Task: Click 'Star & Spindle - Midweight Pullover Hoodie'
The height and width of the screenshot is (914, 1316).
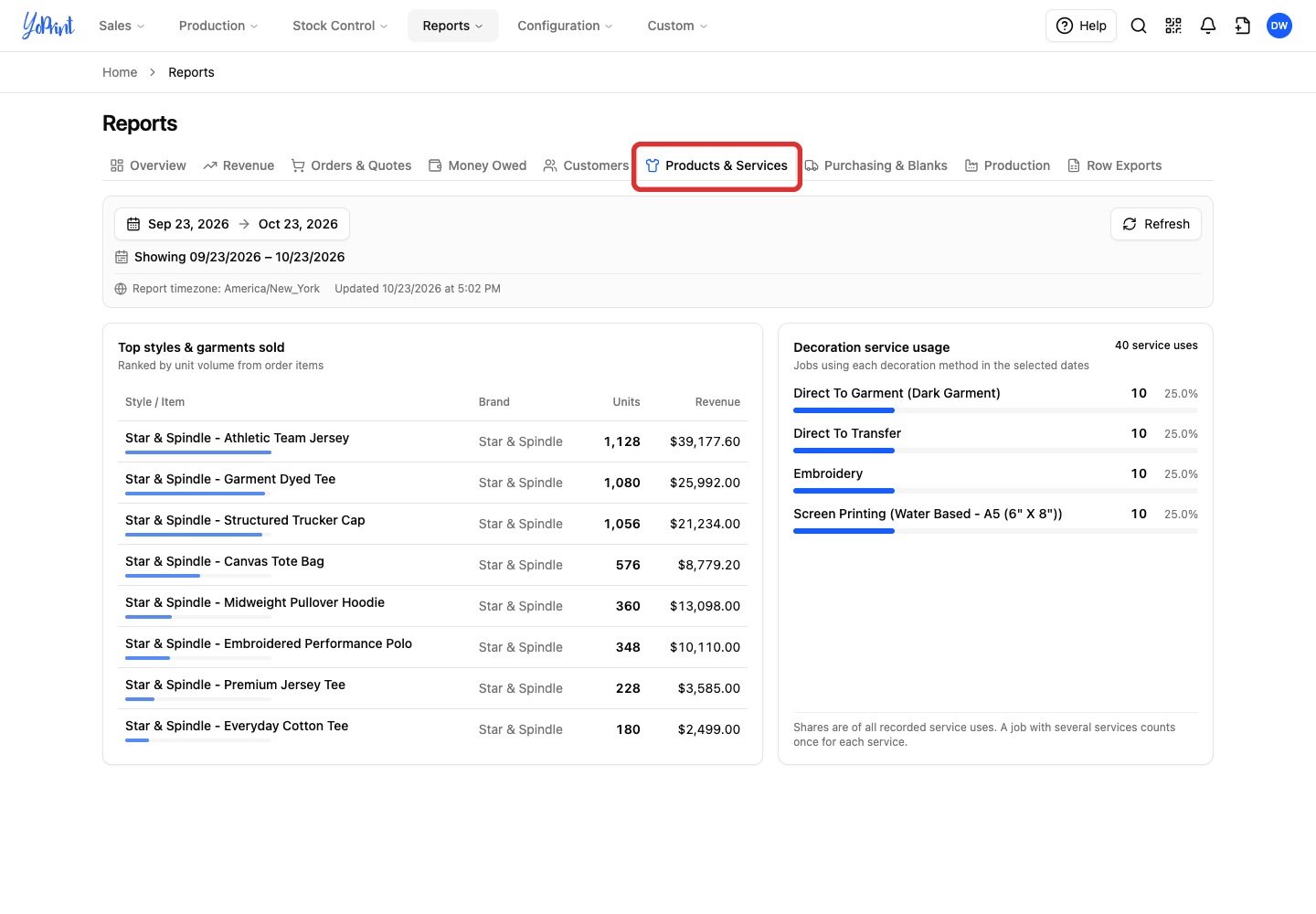Action: click(x=255, y=602)
